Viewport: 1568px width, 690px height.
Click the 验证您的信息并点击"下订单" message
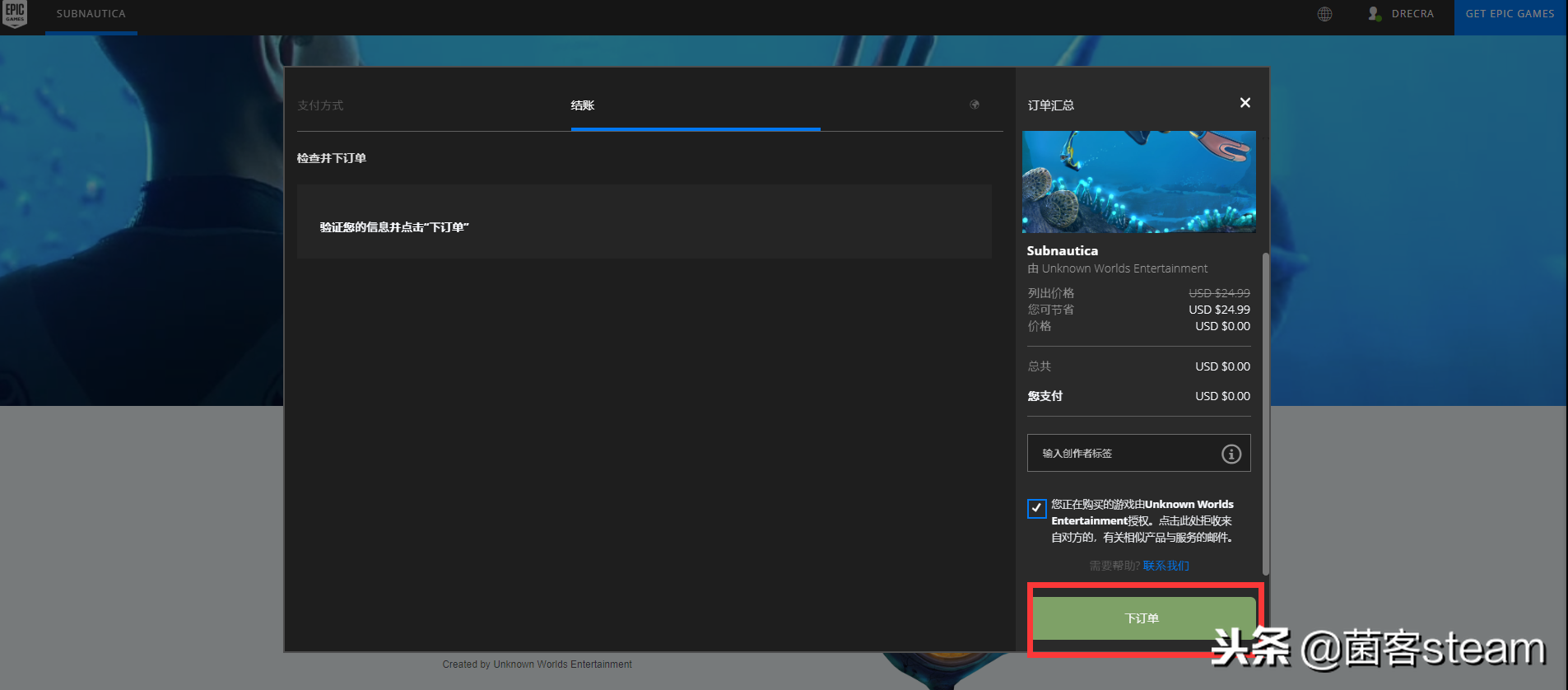(394, 227)
